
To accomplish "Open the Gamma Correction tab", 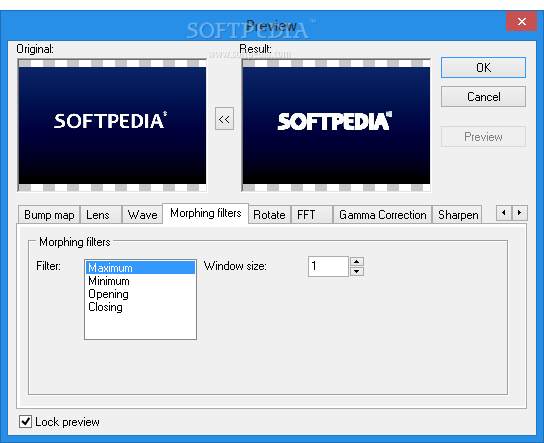I will [383, 215].
